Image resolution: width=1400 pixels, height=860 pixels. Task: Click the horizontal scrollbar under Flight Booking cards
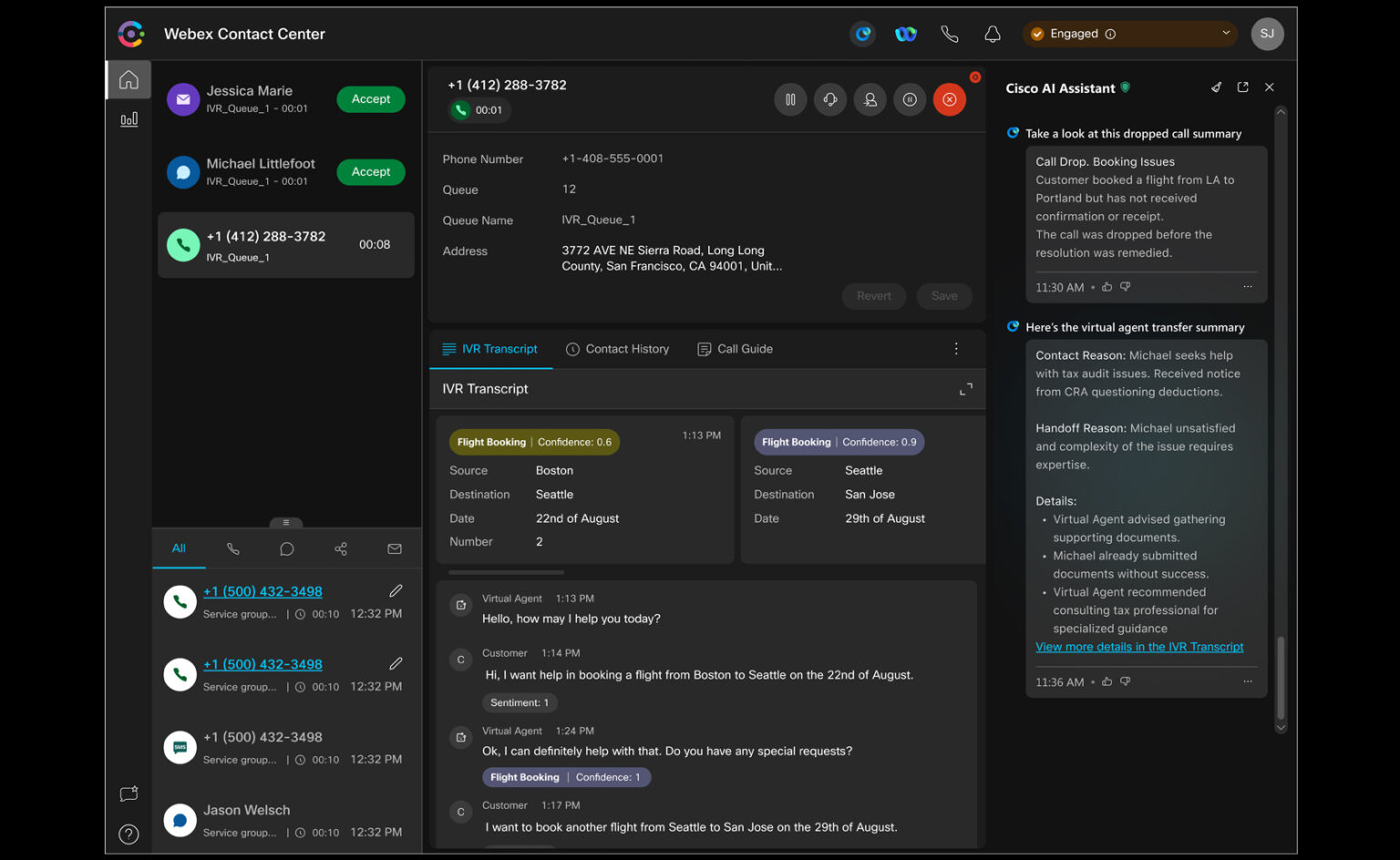pos(506,572)
